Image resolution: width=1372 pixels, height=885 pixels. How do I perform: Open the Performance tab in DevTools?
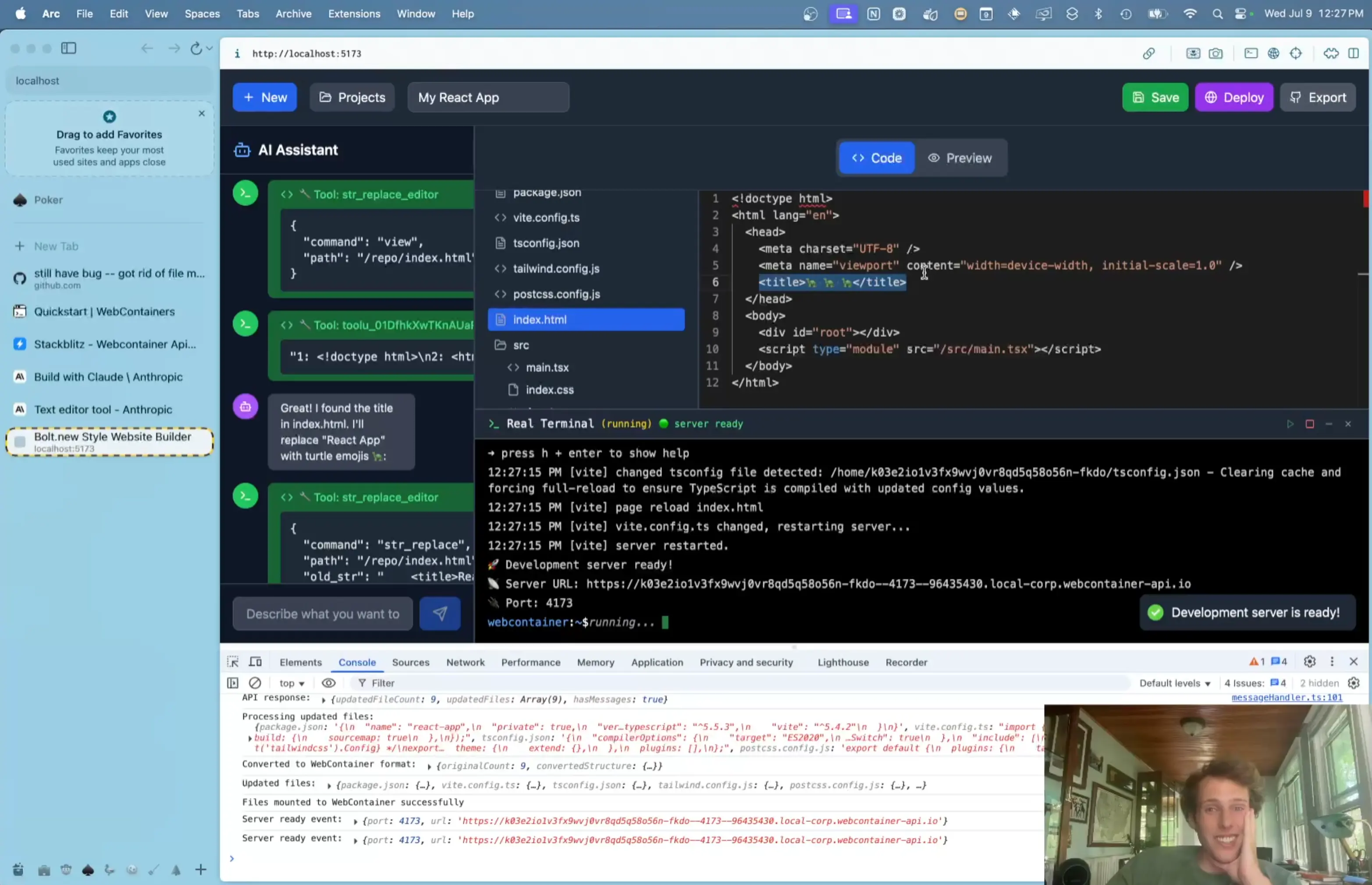(531, 662)
